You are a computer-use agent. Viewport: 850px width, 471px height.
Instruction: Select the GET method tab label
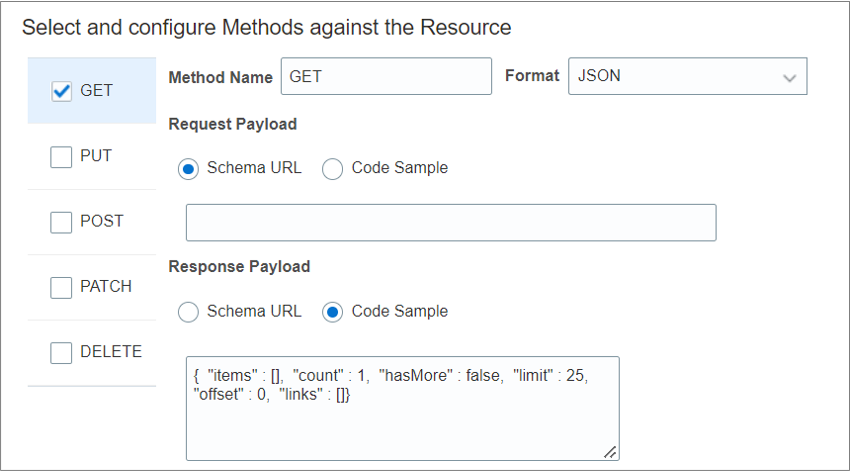(97, 91)
